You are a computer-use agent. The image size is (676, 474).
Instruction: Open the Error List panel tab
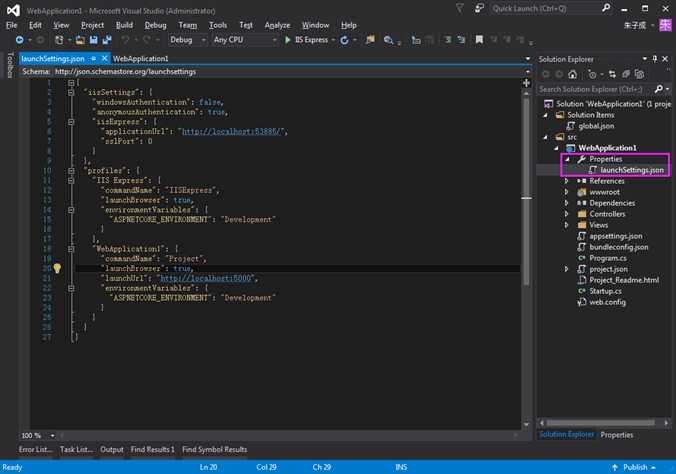pos(35,449)
